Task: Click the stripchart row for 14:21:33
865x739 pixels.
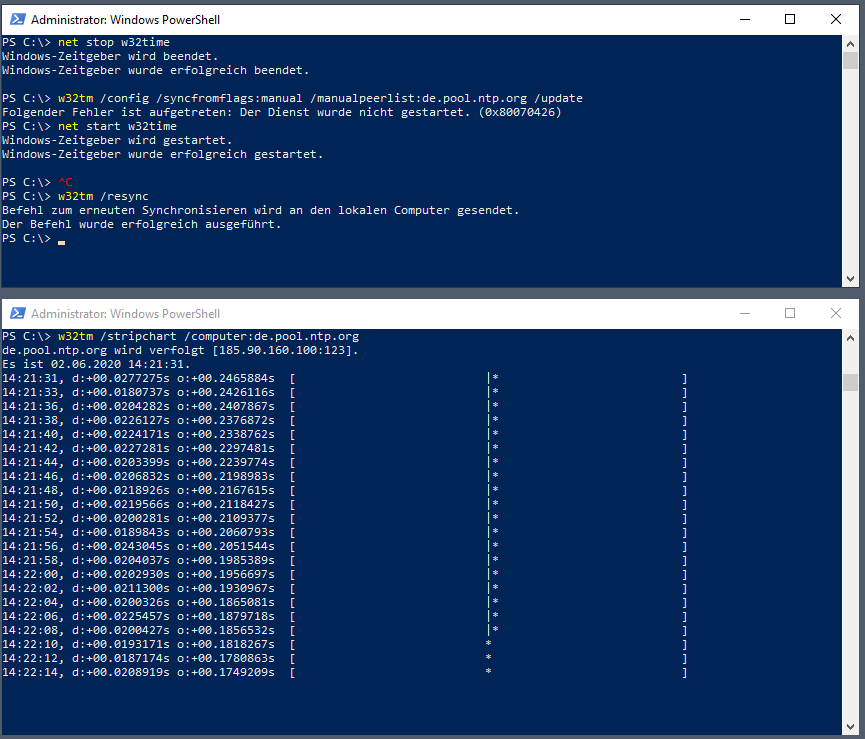Action: [344, 393]
